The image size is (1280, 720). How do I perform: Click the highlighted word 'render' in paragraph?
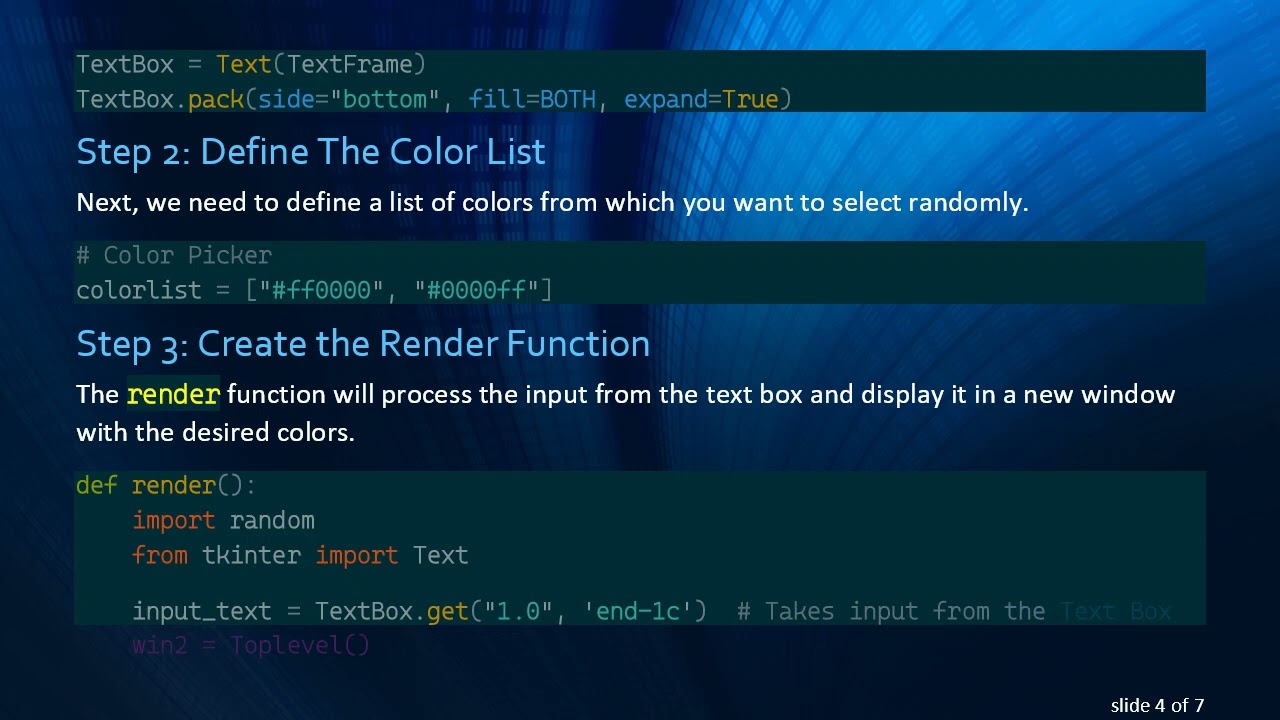pos(173,394)
